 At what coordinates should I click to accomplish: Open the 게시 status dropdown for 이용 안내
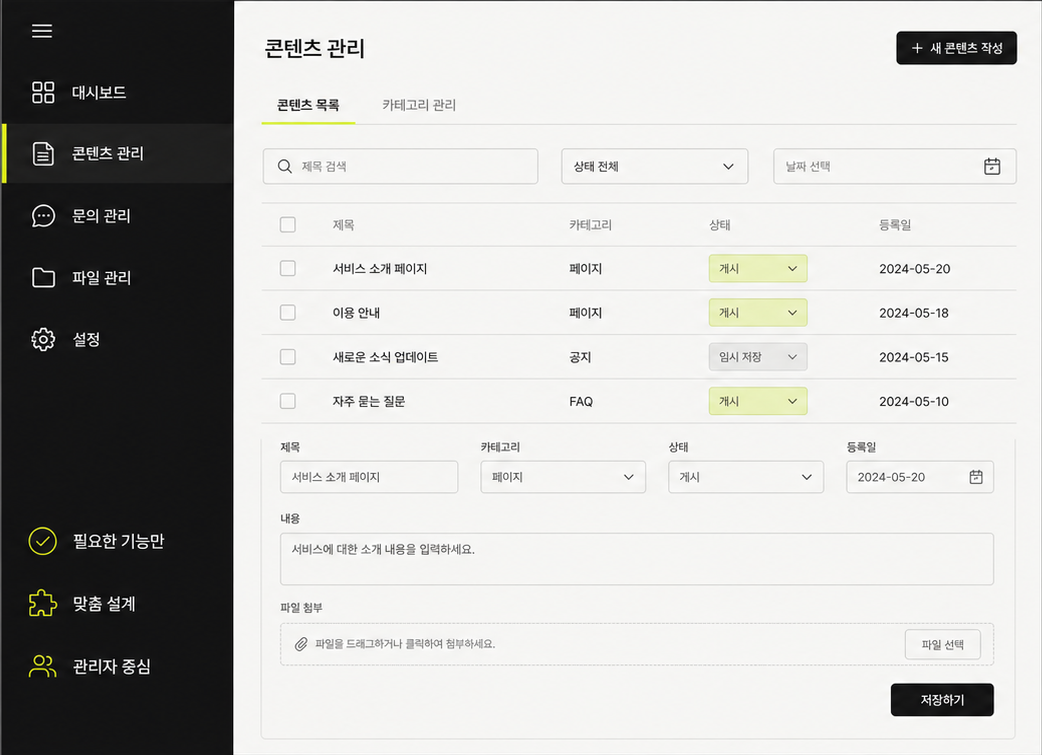[758, 312]
